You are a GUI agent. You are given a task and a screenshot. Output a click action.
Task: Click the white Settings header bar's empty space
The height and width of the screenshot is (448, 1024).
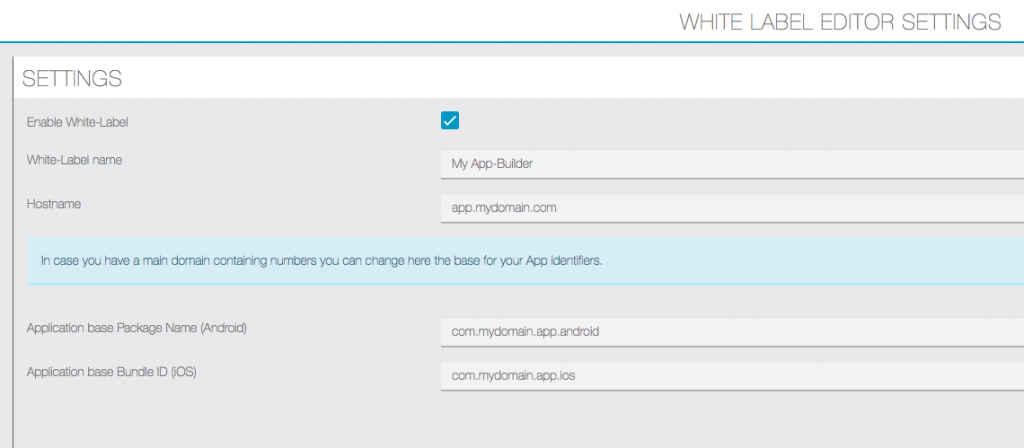point(600,78)
